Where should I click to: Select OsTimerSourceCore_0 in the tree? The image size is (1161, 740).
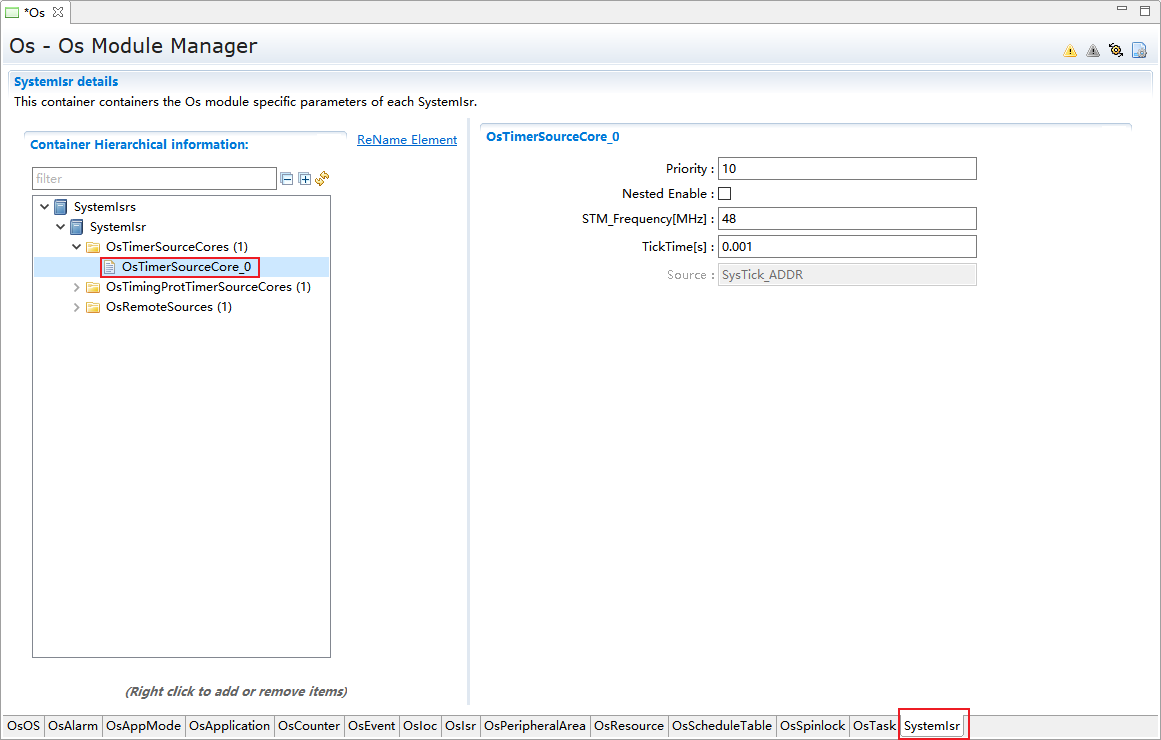coord(185,267)
